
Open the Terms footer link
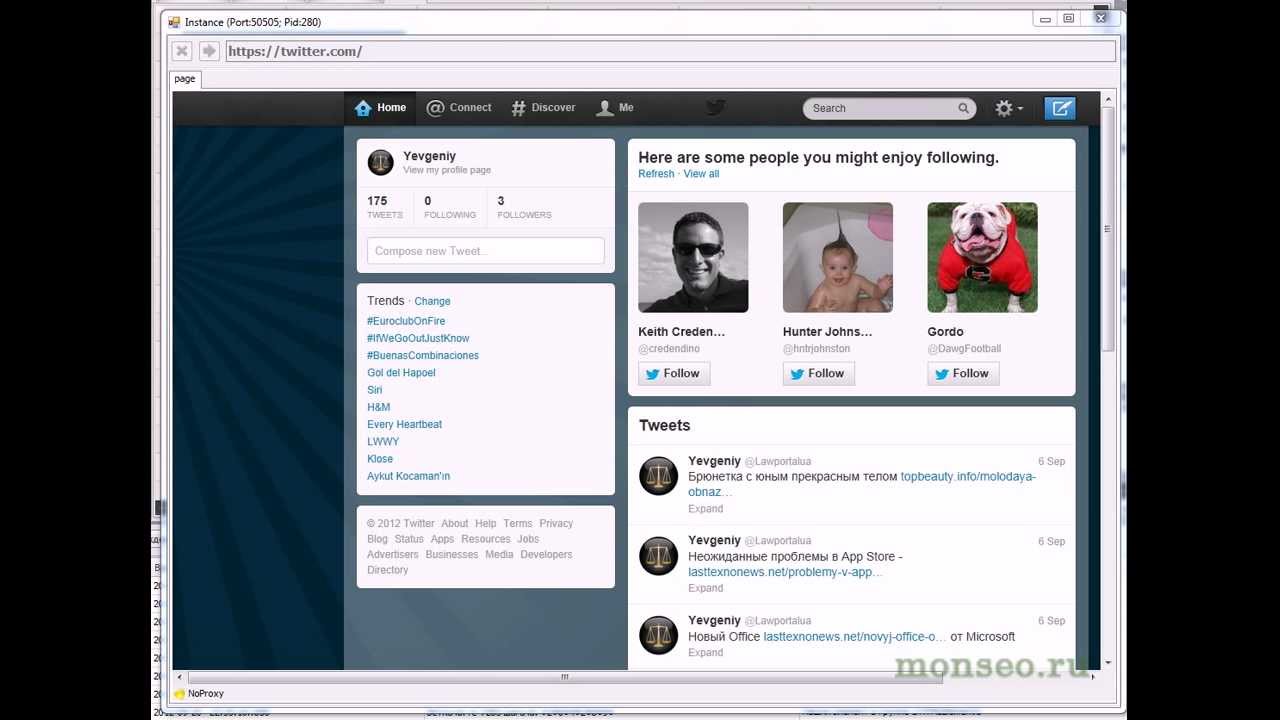[x=518, y=523]
